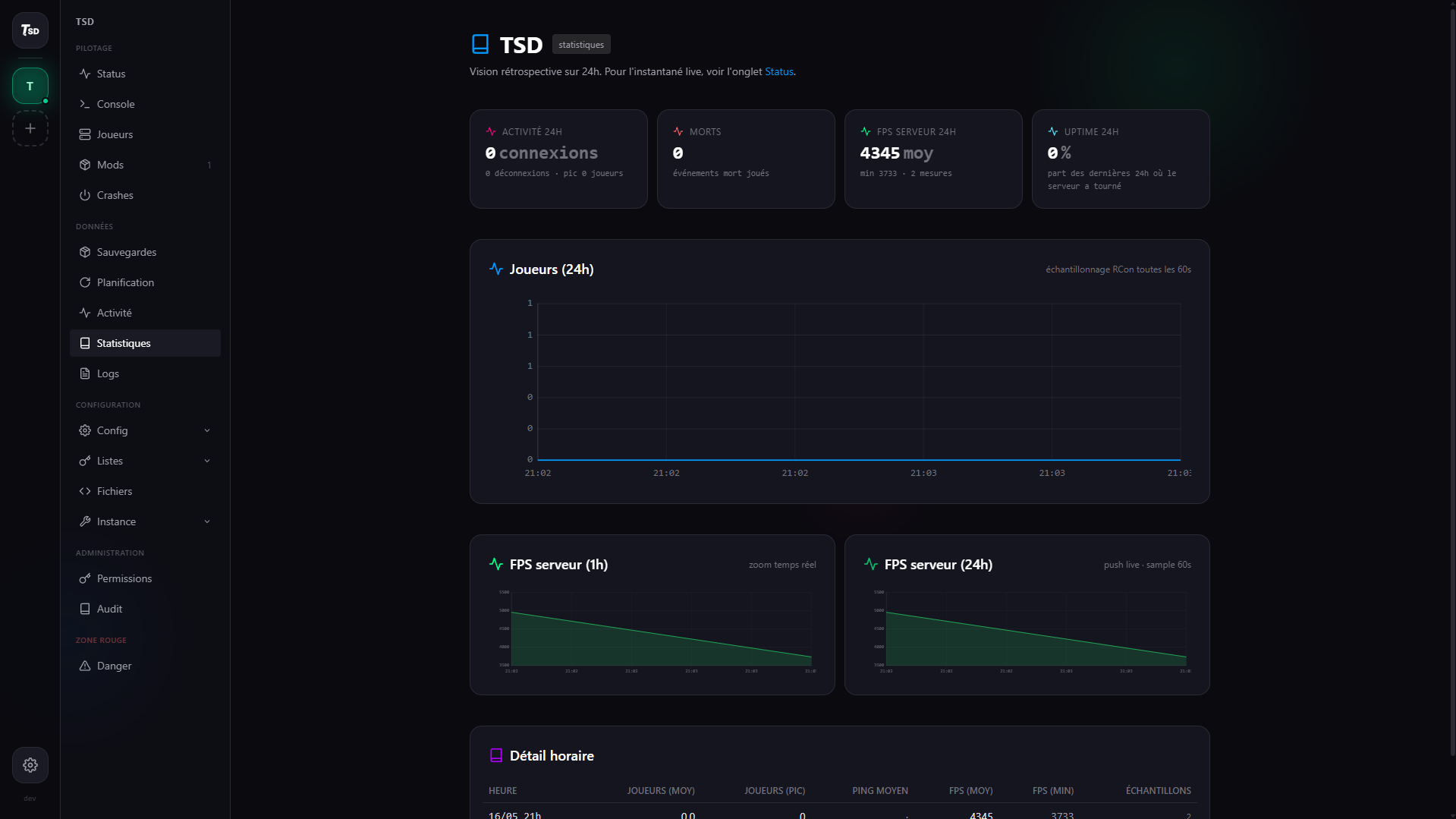Click the Joueurs server icon
This screenshot has width=1456, height=819.
(85, 134)
